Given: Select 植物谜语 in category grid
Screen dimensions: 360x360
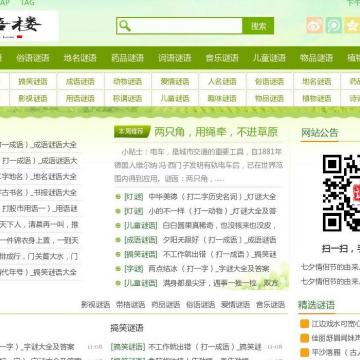Looking at the screenshot, I should (x=317, y=98).
